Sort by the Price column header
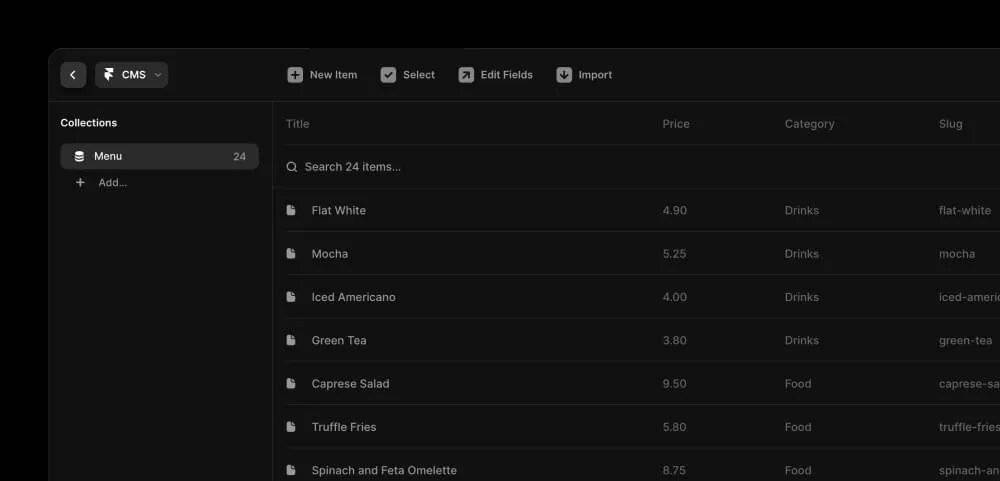The image size is (1000, 481). [675, 124]
